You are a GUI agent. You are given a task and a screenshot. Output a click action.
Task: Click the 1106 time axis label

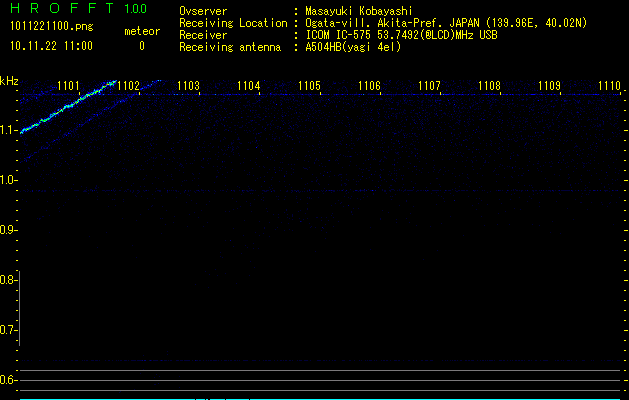[x=369, y=85]
